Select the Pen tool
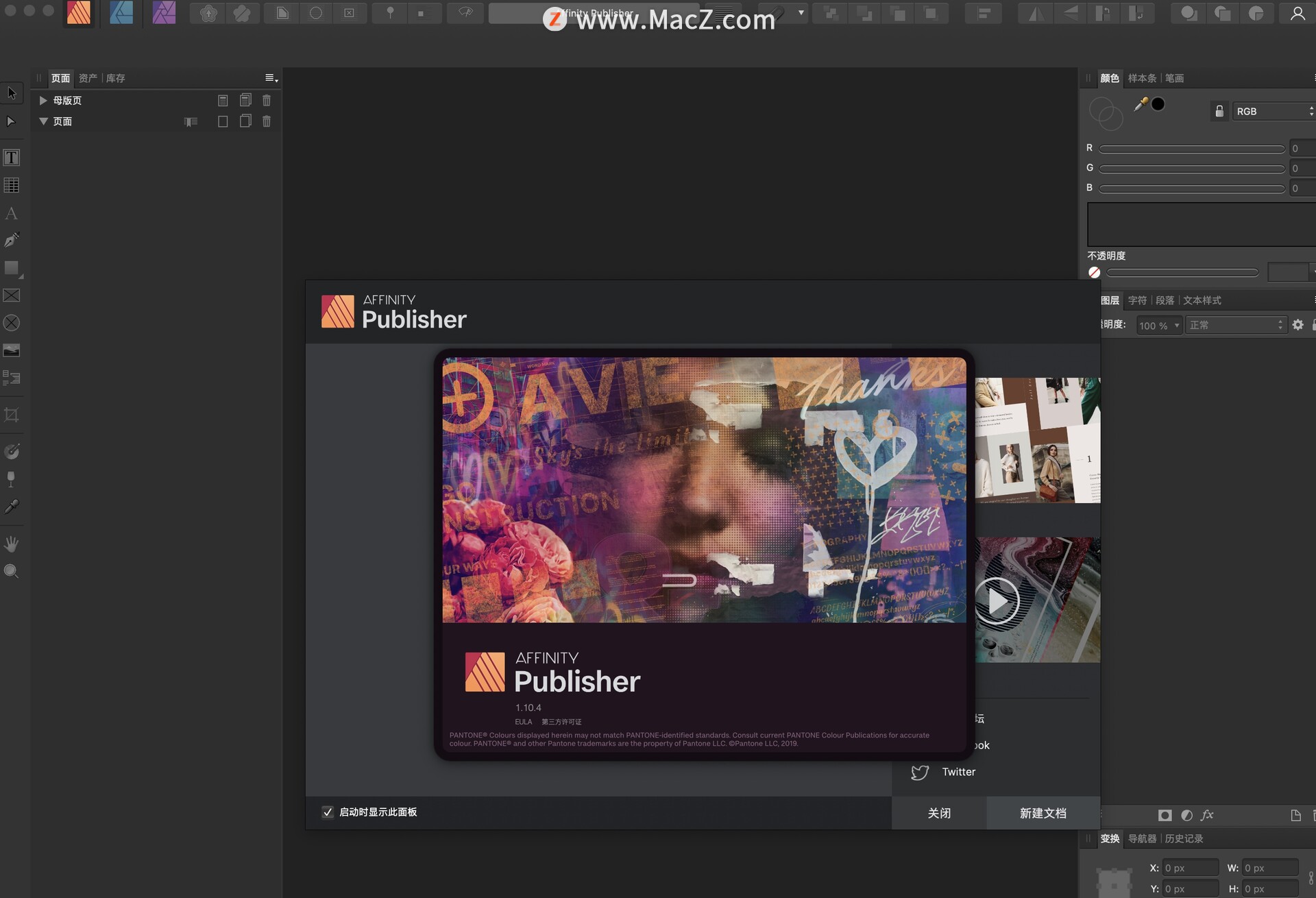Screen dimensions: 1316x898 (x=12, y=240)
